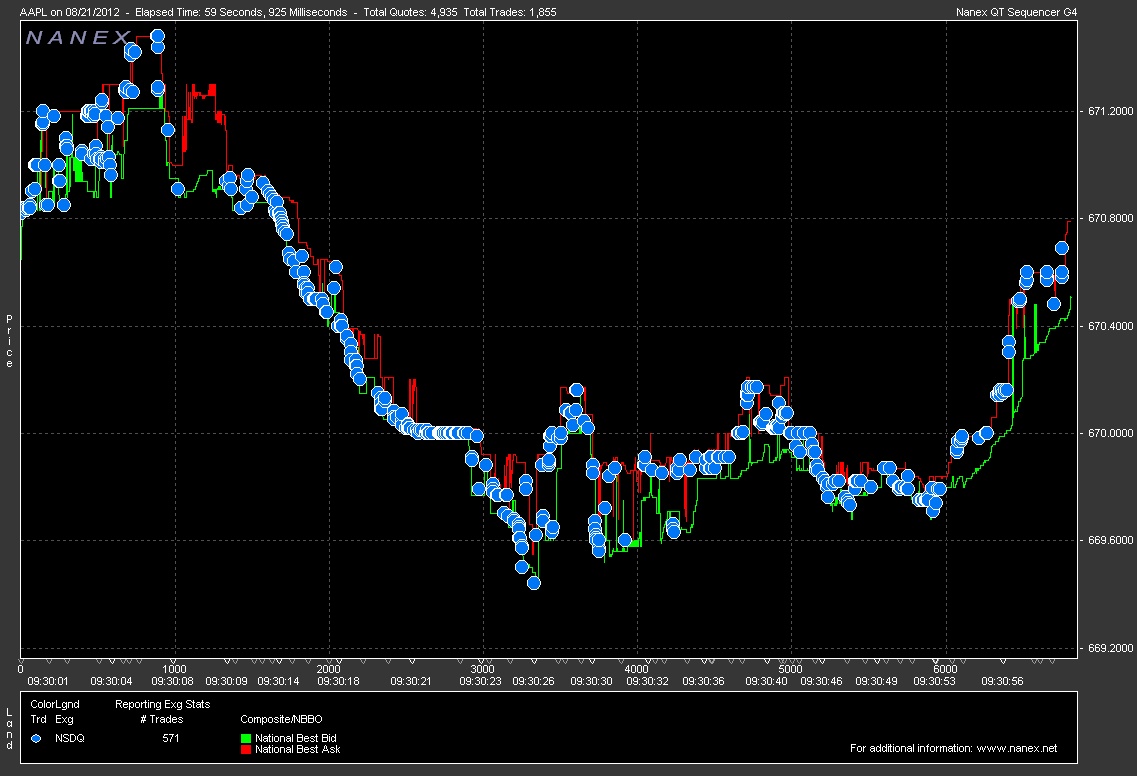This screenshot has height=776, width=1137.
Task: Click the 670.4000 price axis label
Action: 1110,326
